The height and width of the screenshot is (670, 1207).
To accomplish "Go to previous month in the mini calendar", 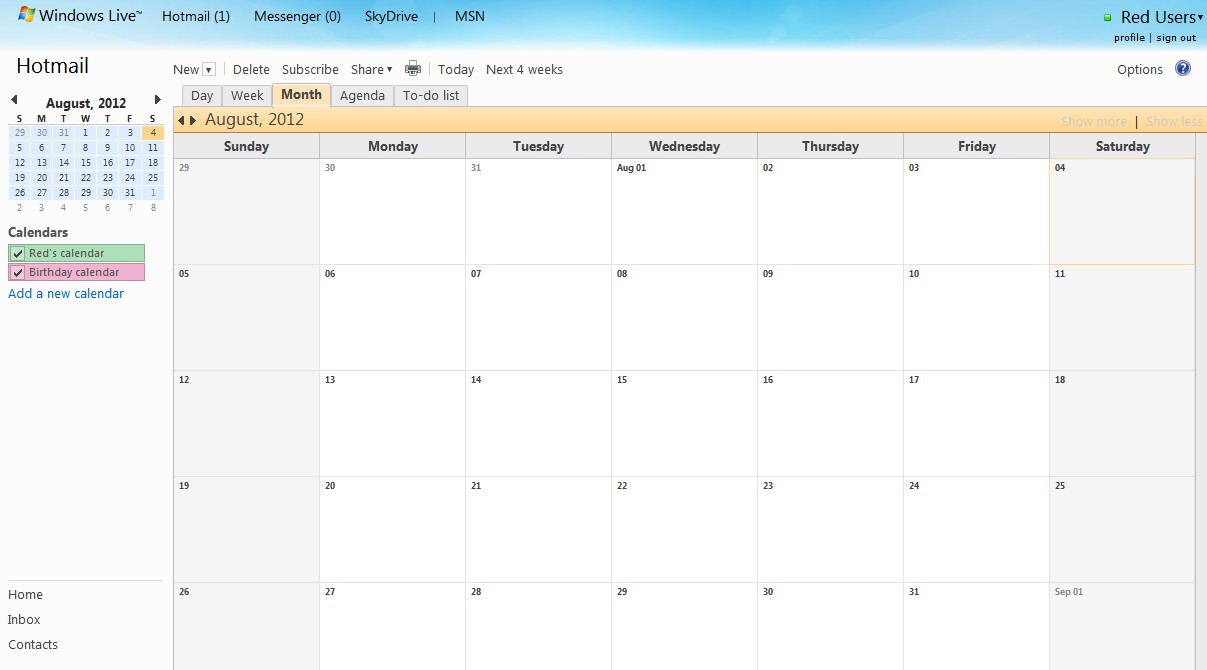I will click(x=14, y=100).
